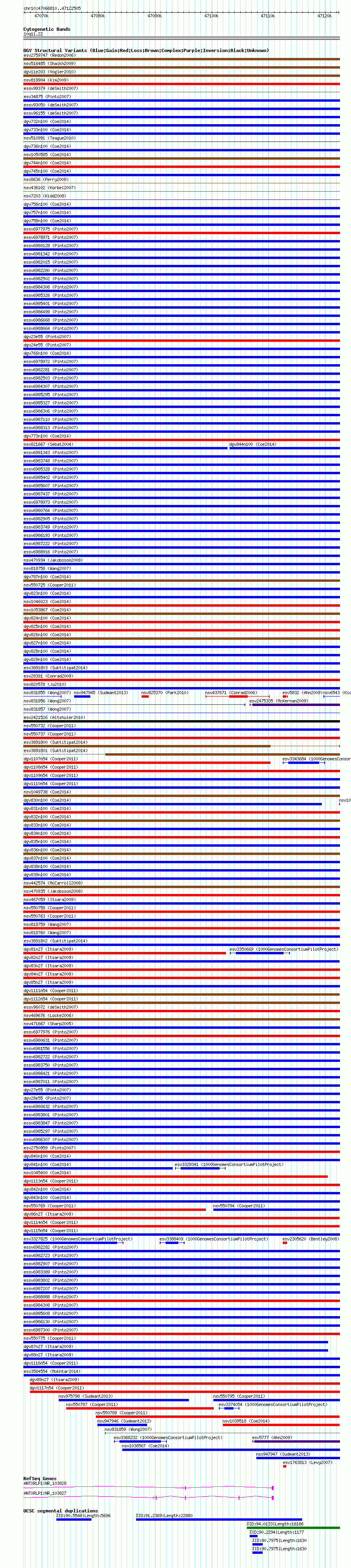
Task: Select the nsv818758 (Wang2007) label
Action: [x=47, y=568]
